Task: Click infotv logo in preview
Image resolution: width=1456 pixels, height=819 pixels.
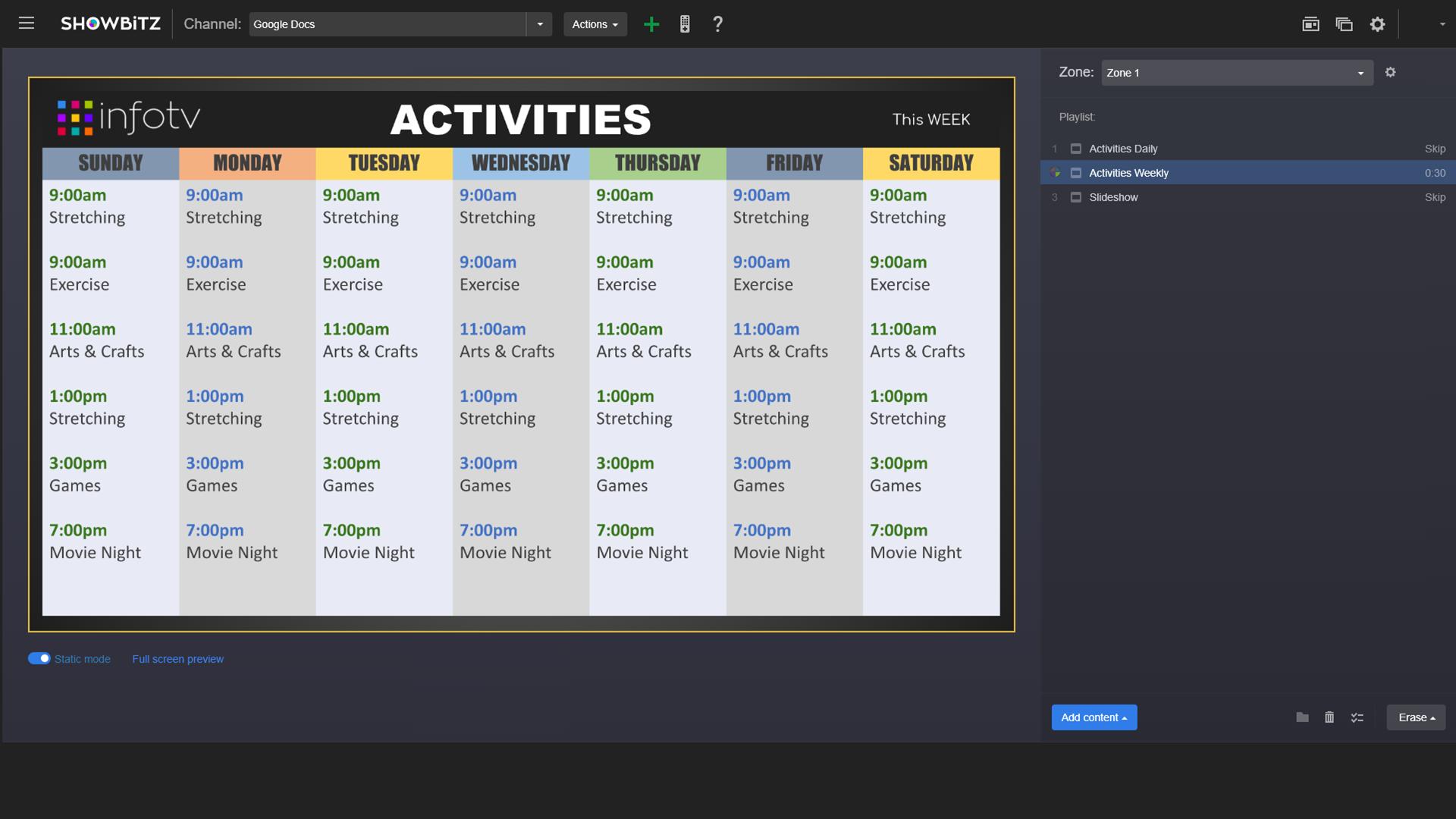Action: click(129, 118)
